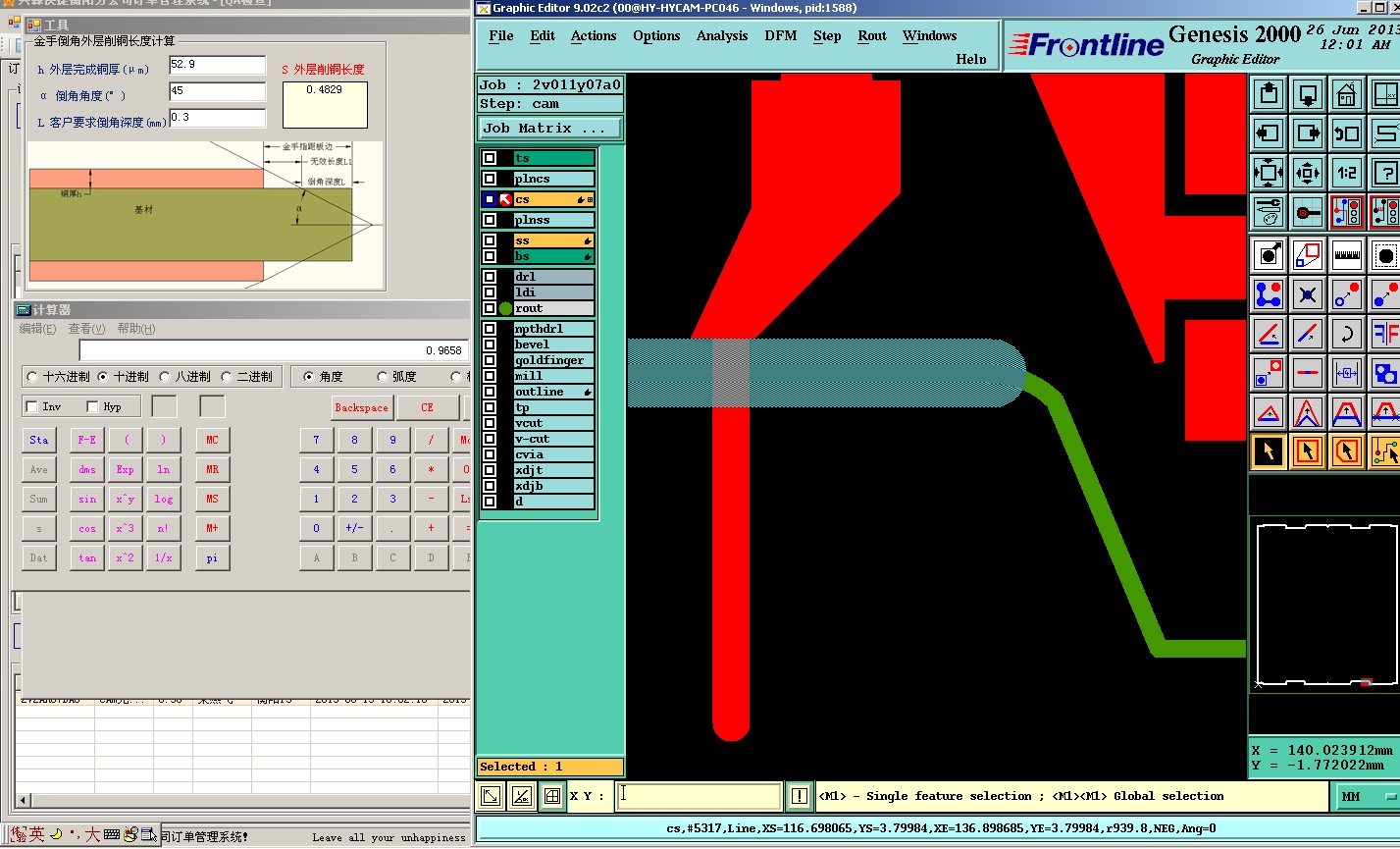Enable the Inv checkbox in calculator

click(32, 406)
